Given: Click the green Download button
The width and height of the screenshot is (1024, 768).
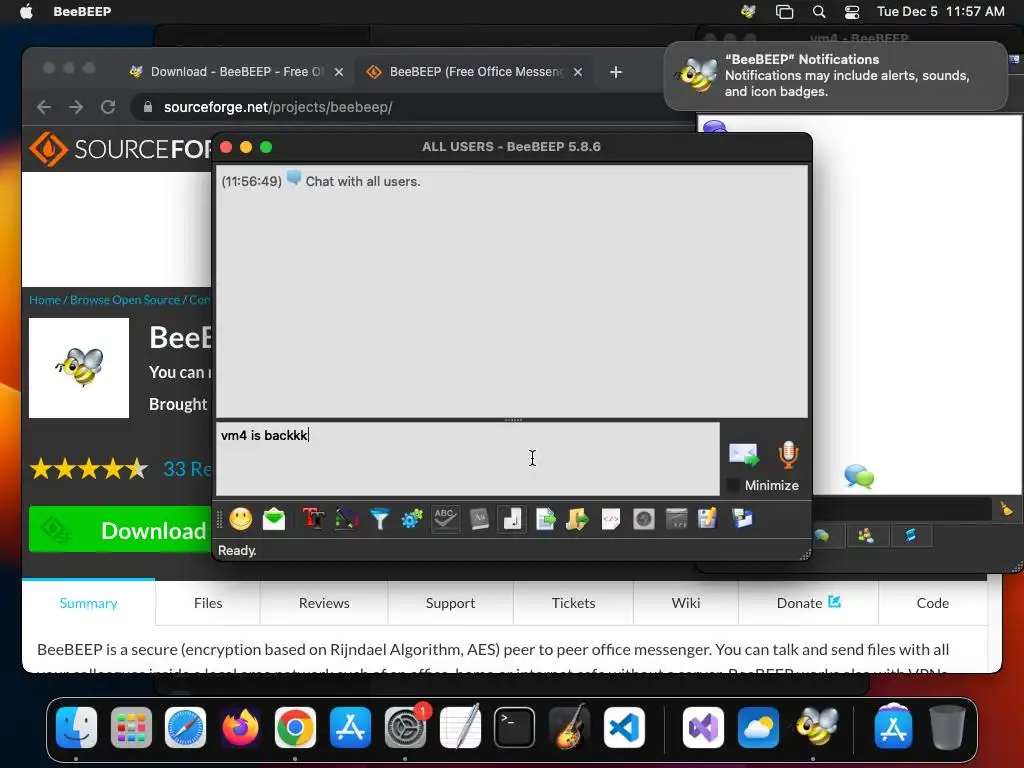Looking at the screenshot, I should tap(121, 530).
